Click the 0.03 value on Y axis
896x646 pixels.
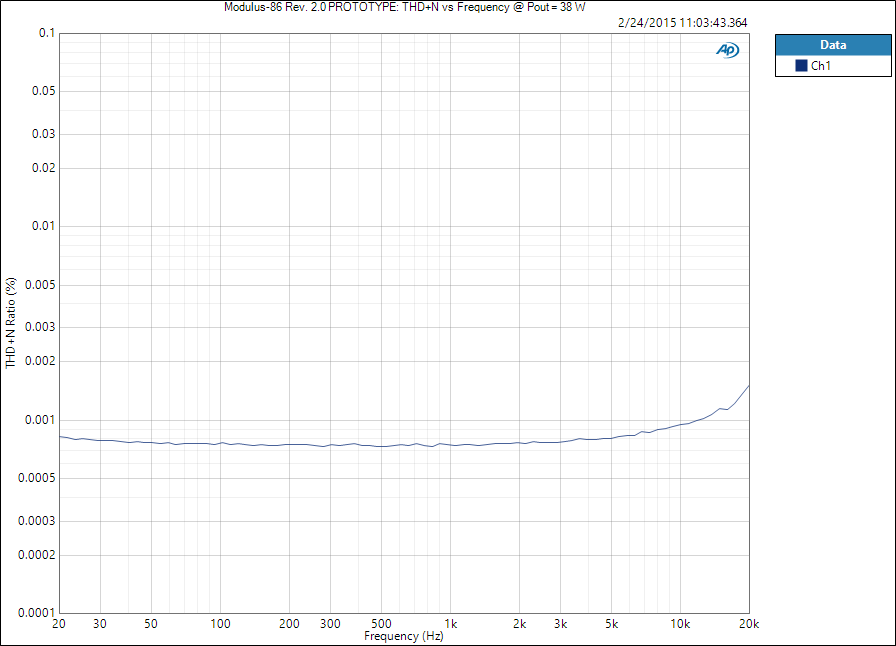(43, 134)
